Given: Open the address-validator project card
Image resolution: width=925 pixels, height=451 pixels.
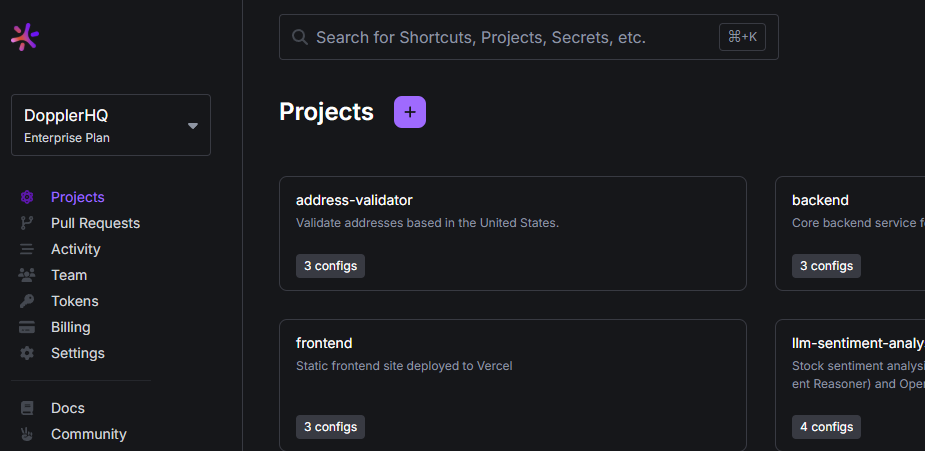Looking at the screenshot, I should point(512,232).
